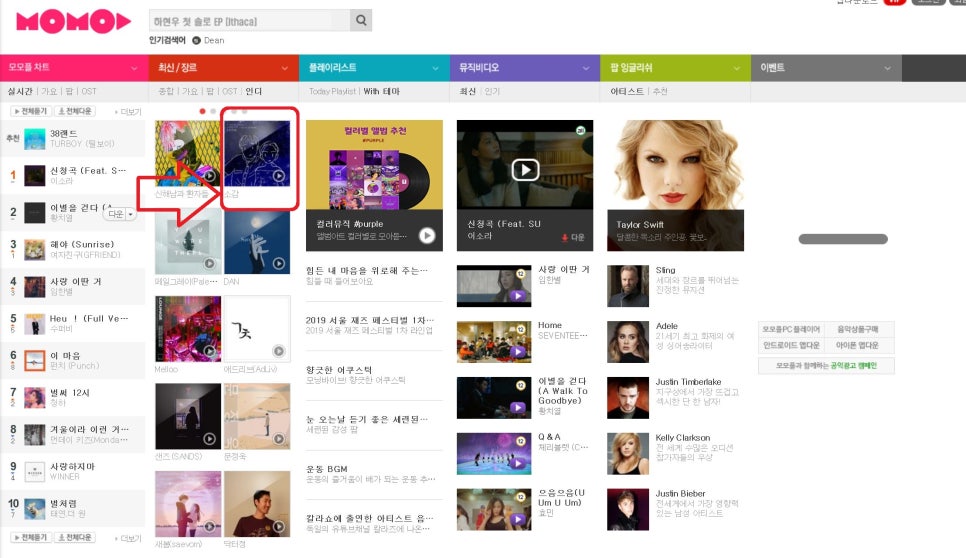Play the 새봄(saevom) album via play icon
The height and width of the screenshot is (558, 966).
click(210, 527)
